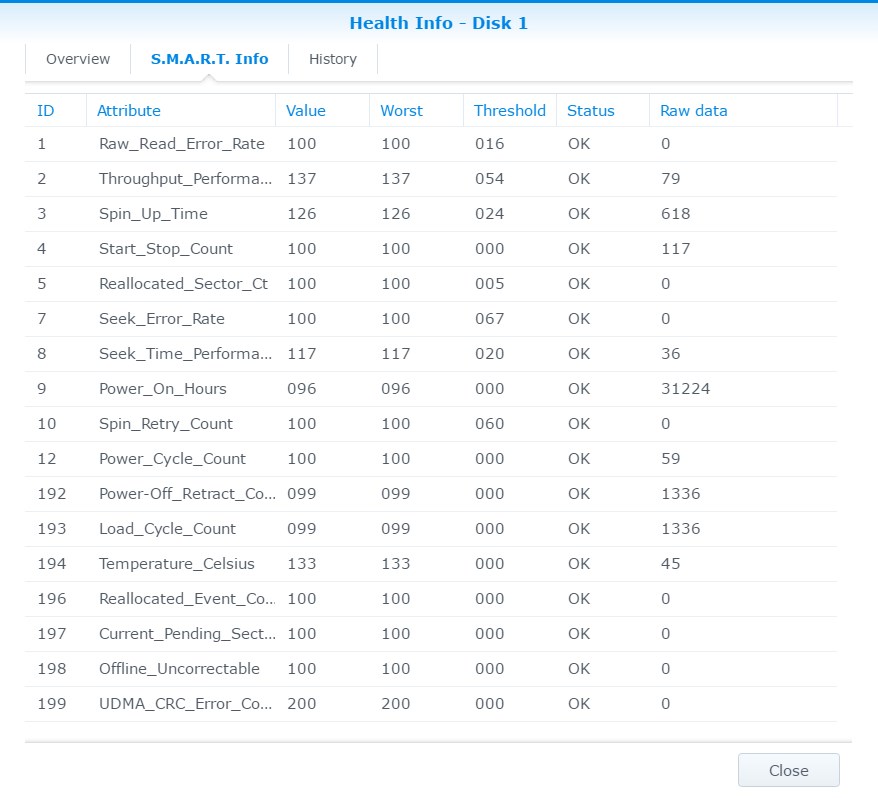Screen dimensions: 878x798
Task: Select the Raw_Read_Error_Rate row
Action: [x=431, y=144]
